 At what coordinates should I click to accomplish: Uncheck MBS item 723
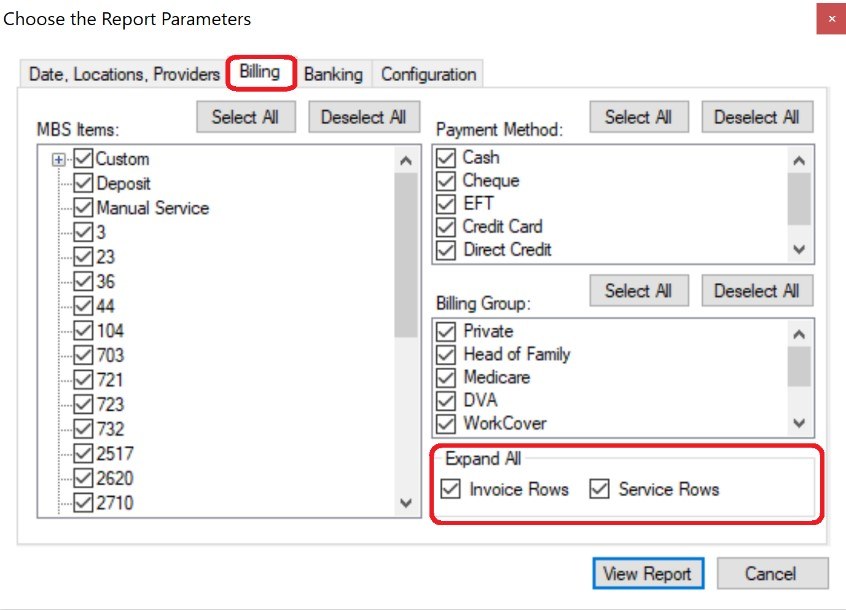[83, 404]
